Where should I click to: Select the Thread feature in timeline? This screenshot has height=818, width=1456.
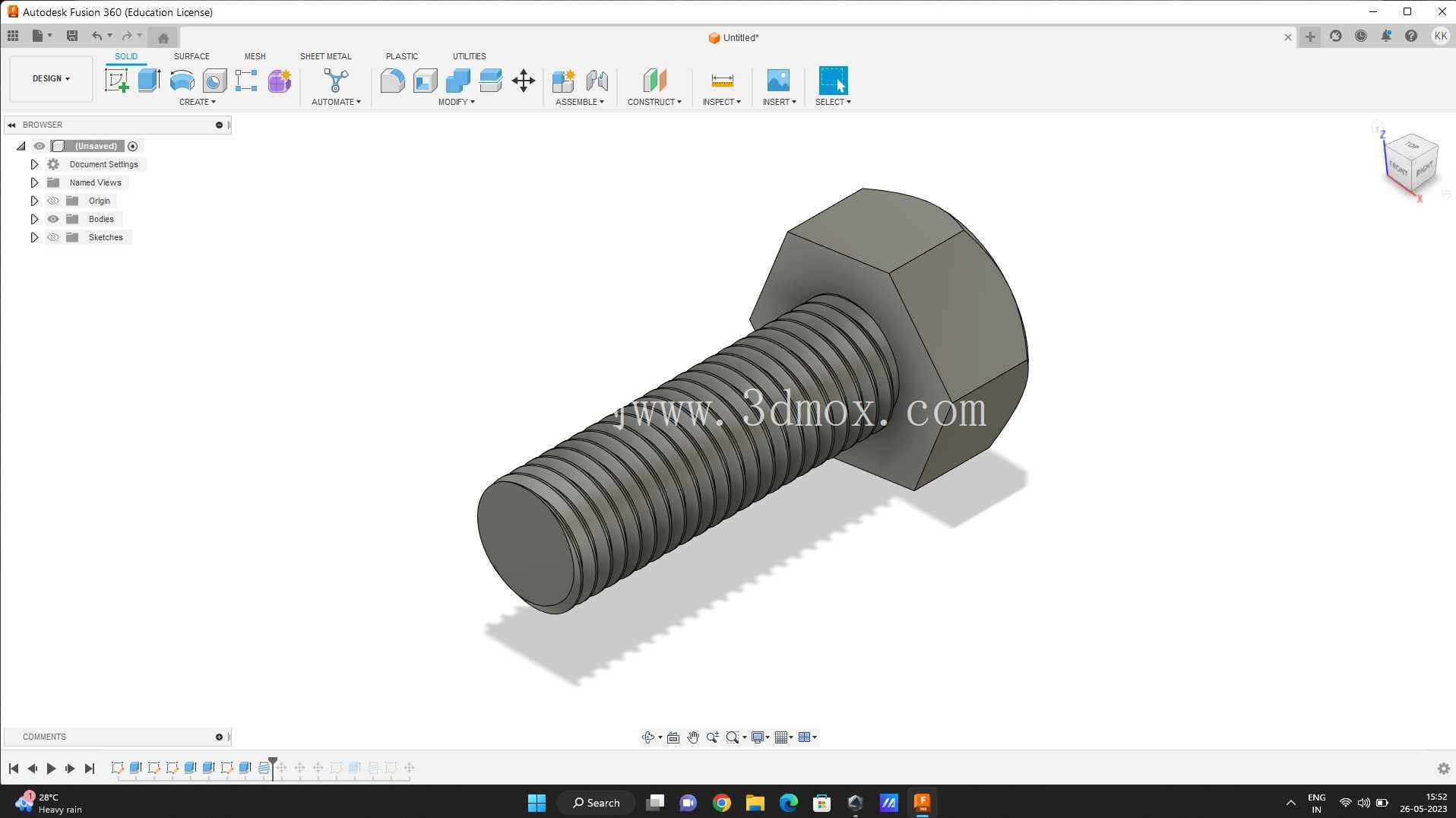pos(264,768)
